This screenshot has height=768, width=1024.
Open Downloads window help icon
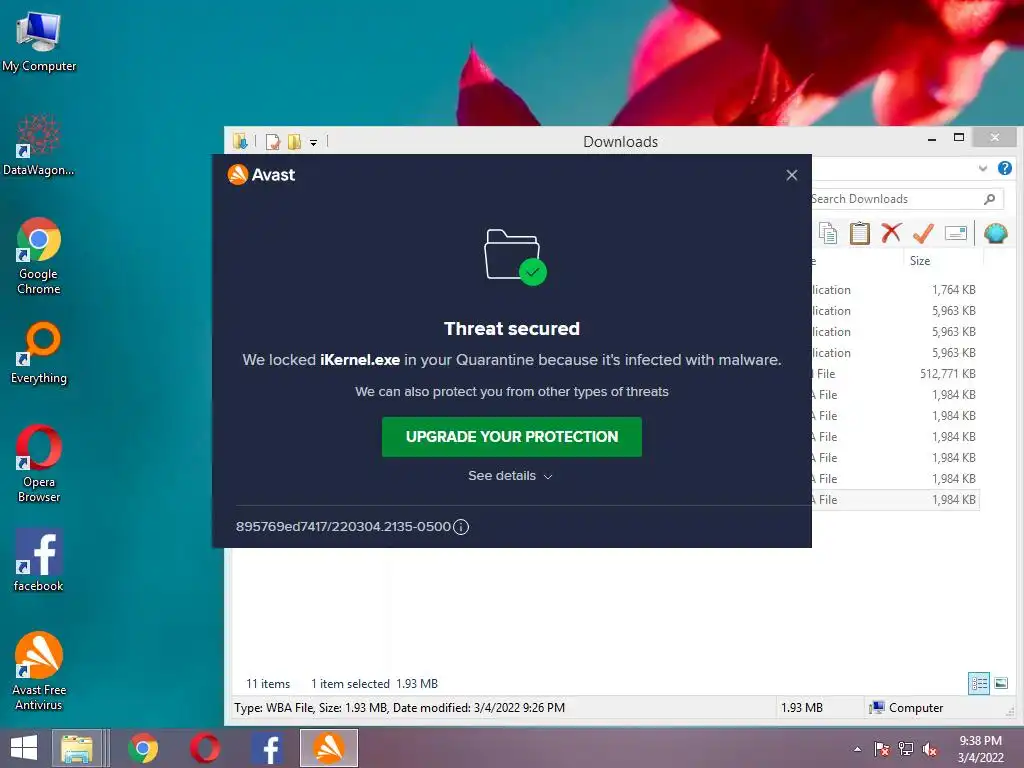(1004, 168)
